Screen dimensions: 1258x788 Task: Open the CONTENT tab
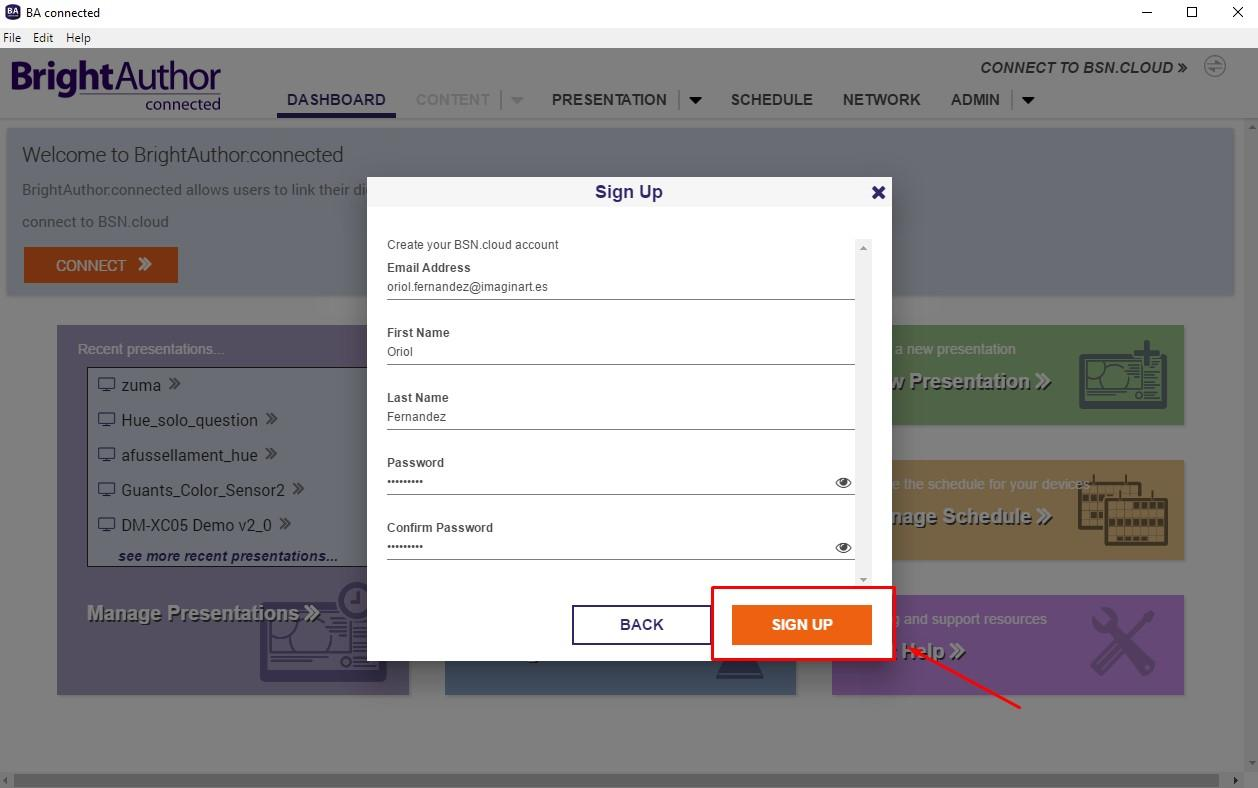pyautogui.click(x=452, y=100)
